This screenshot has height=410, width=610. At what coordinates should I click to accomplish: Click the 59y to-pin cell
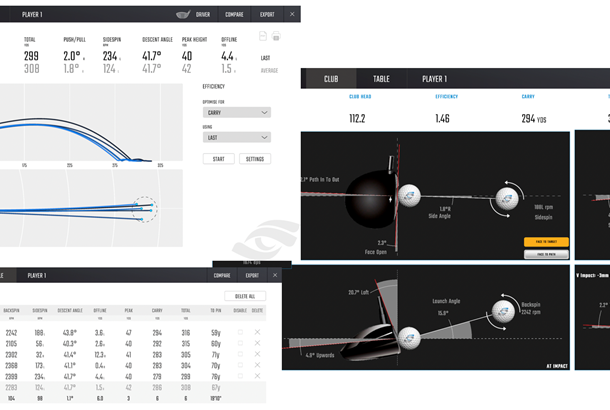pyautogui.click(x=216, y=333)
